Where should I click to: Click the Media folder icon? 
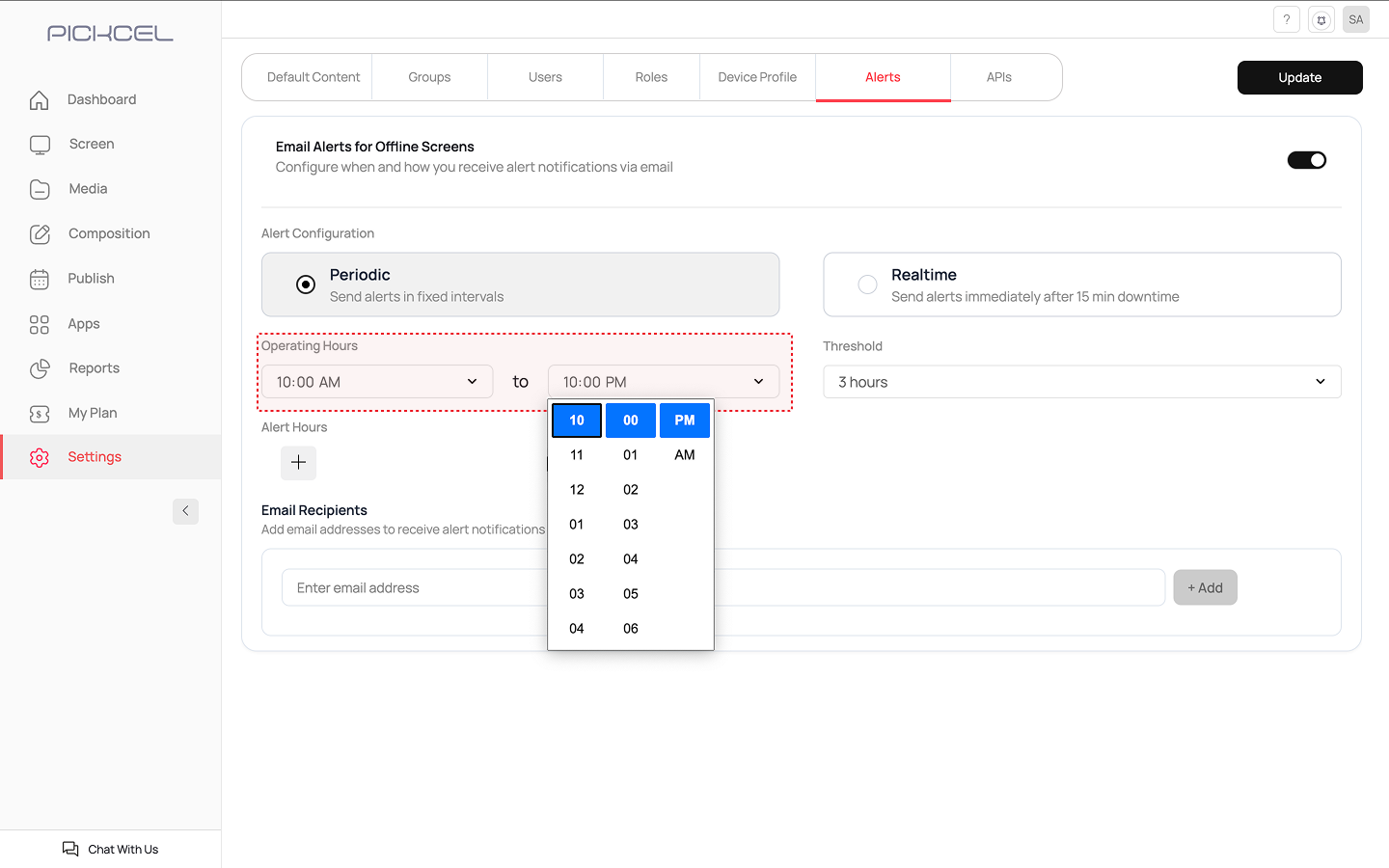pyautogui.click(x=40, y=189)
